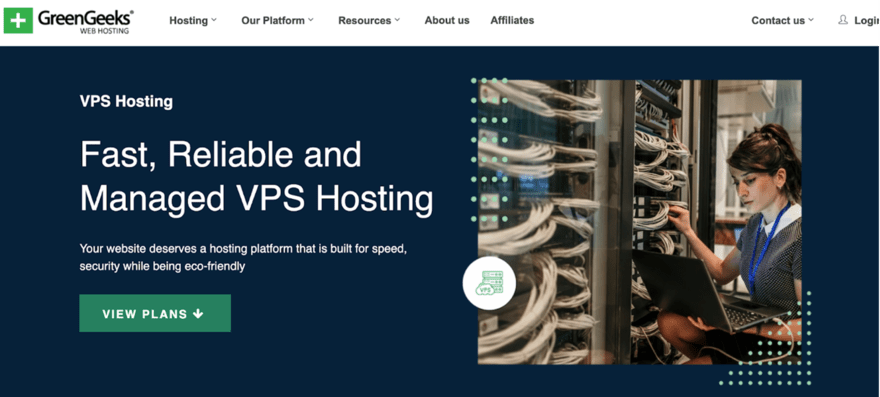
Task: Open the Affiliates page
Action: (x=512, y=20)
